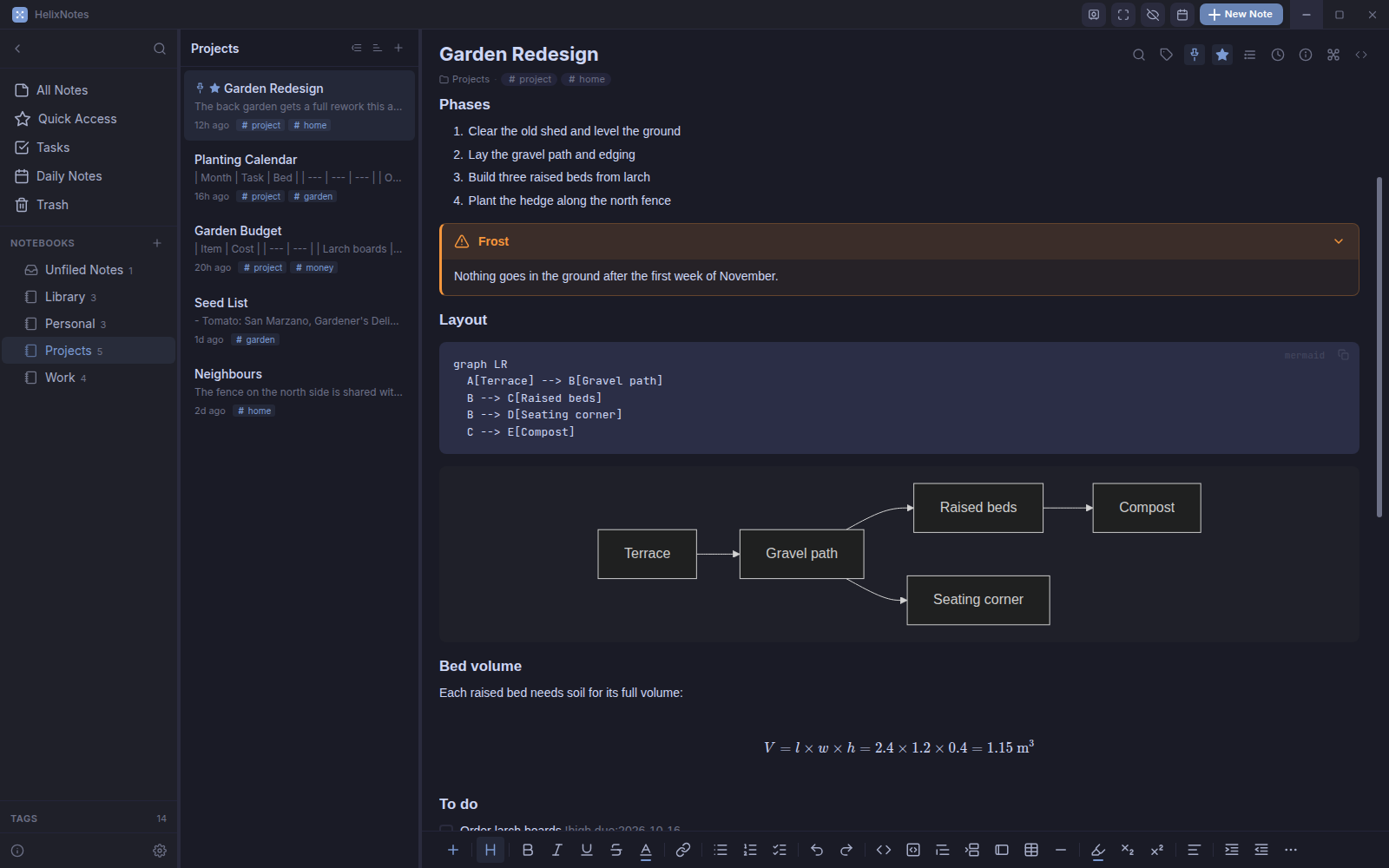Screen dimensions: 1389x868
Task: Insert a checklist
Action: point(780,850)
